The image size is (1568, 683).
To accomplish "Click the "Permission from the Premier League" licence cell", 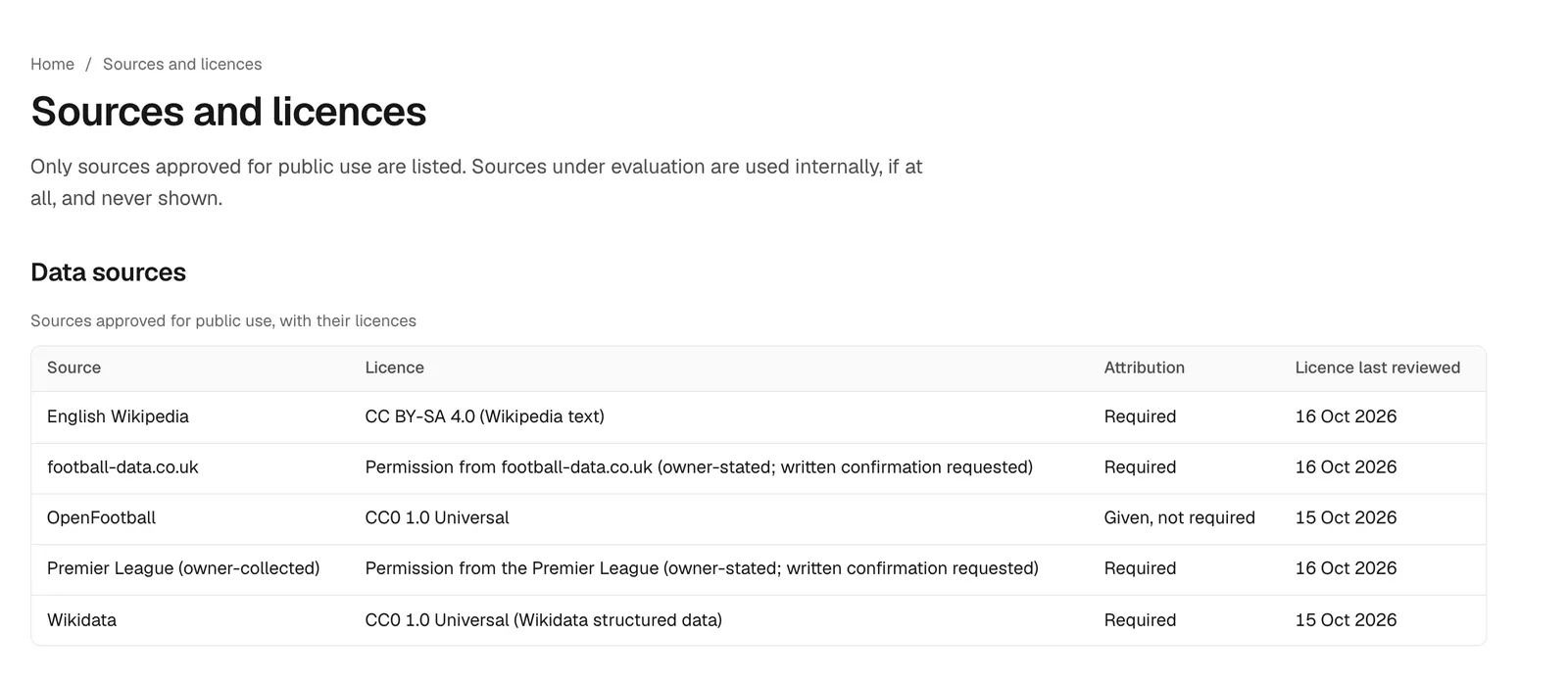I will [702, 568].
